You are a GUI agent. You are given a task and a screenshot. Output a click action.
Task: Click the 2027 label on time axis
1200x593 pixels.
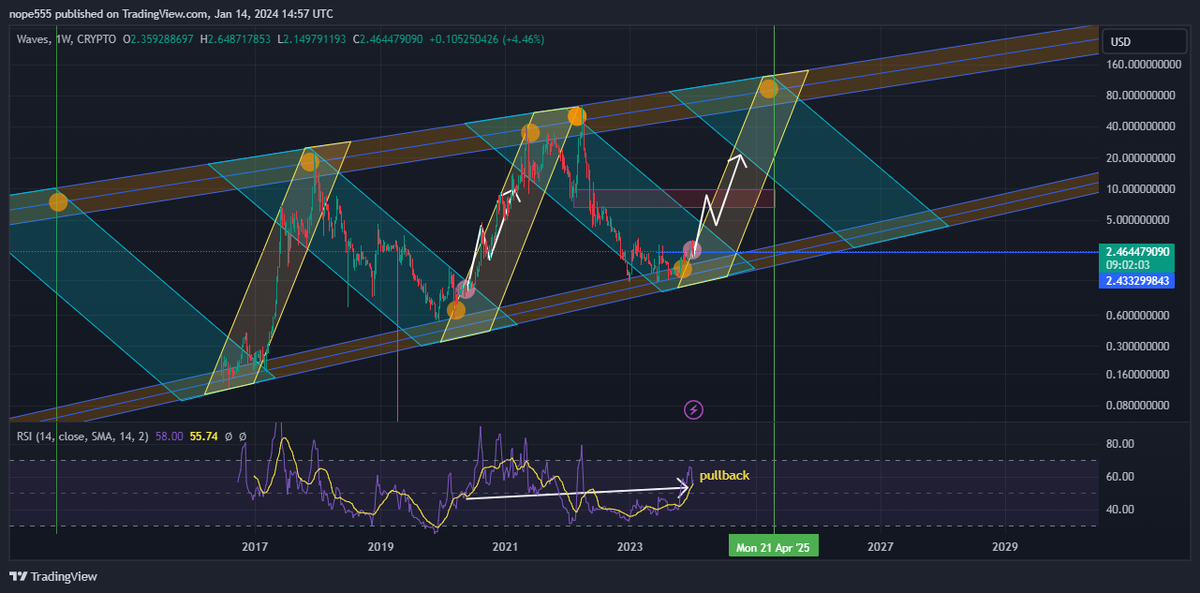click(x=880, y=547)
